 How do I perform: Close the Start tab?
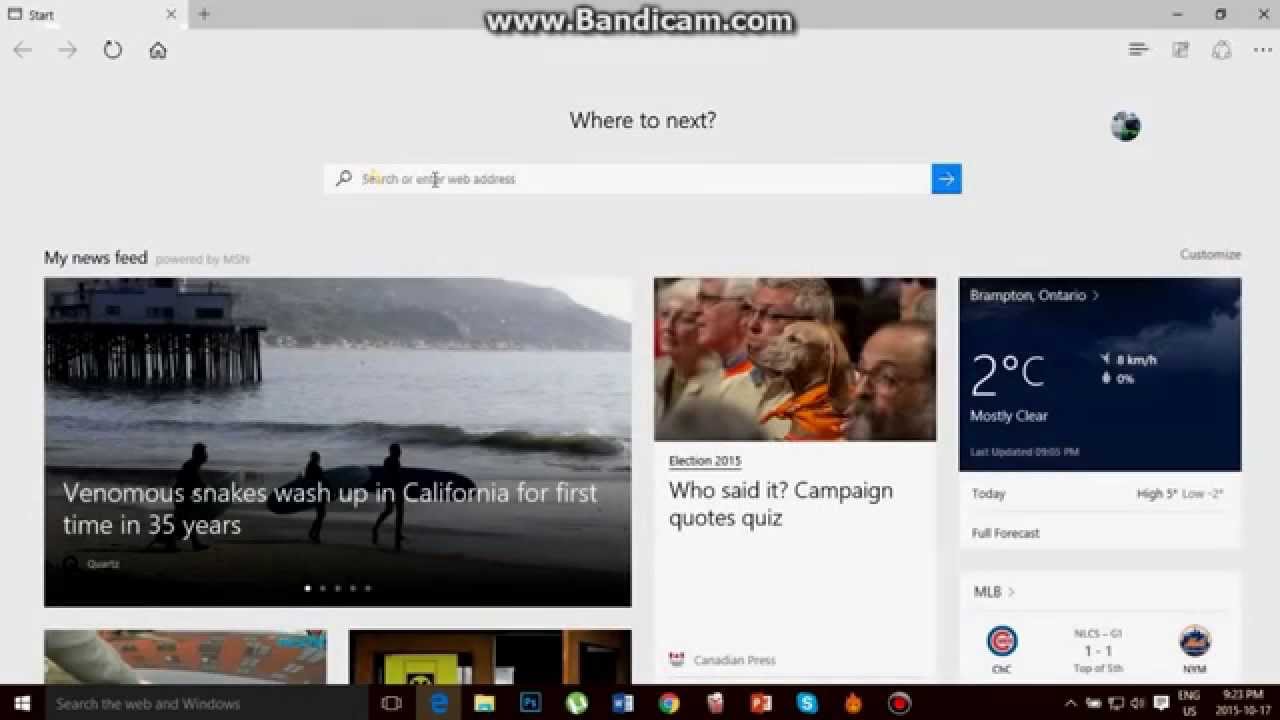click(171, 14)
